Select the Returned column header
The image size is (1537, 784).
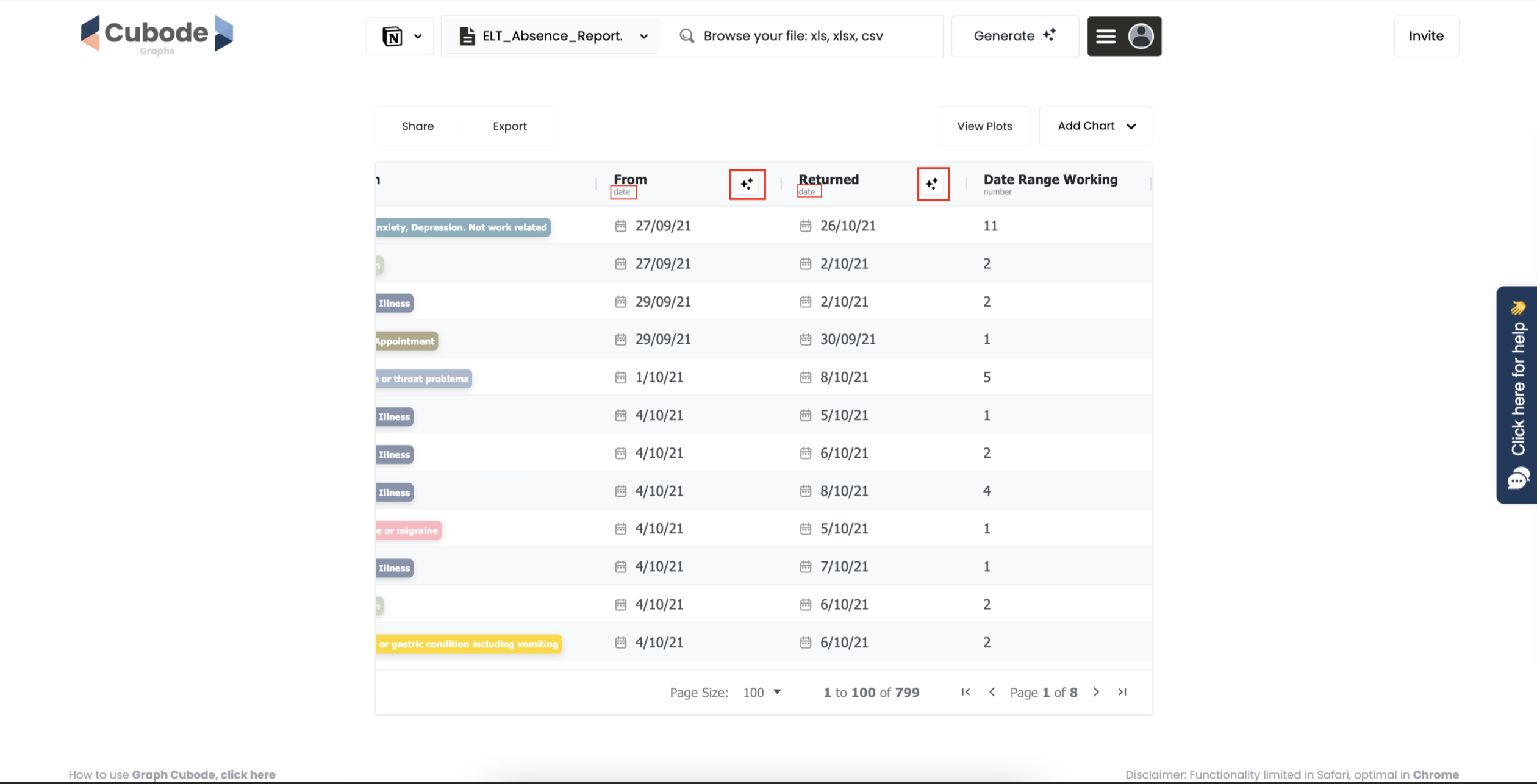(828, 179)
